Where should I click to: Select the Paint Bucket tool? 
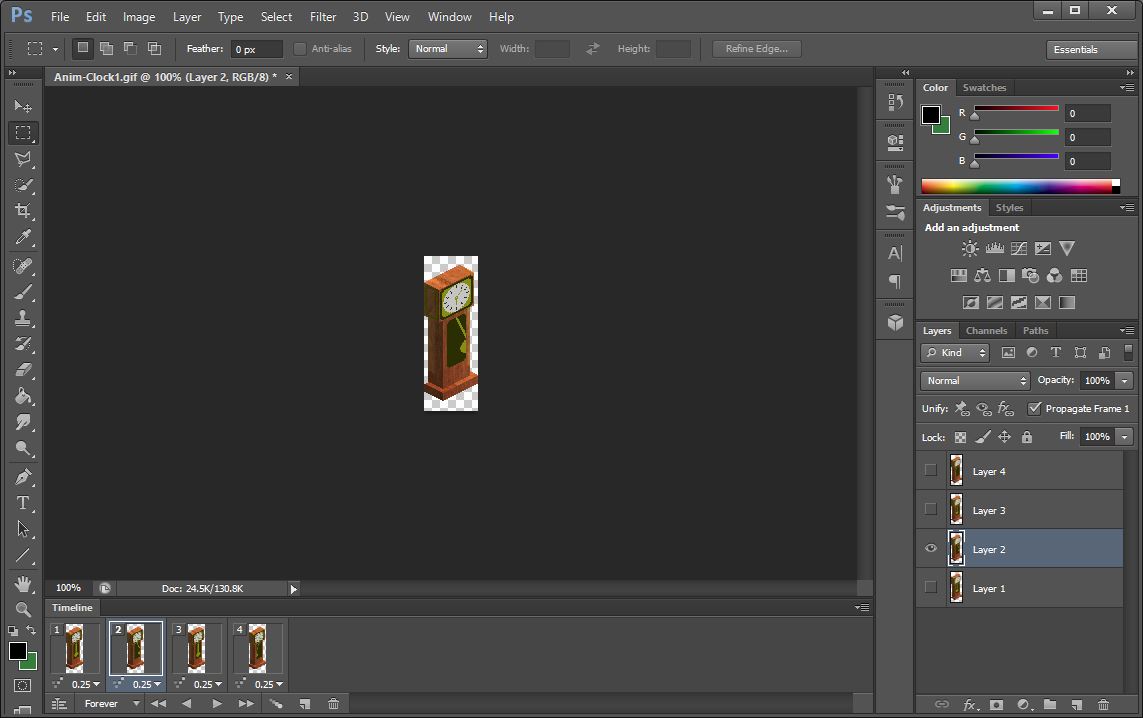point(23,397)
